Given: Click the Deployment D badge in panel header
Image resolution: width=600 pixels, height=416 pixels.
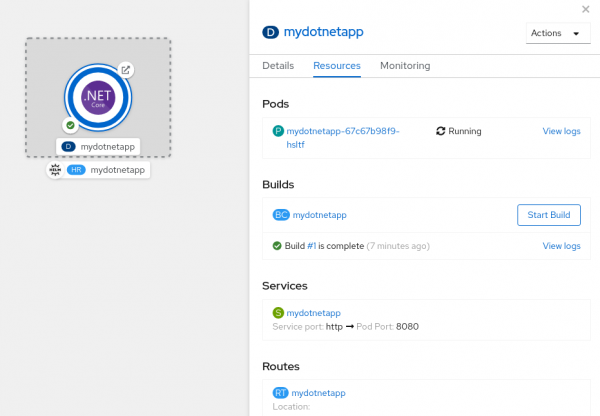Looking at the screenshot, I should 269,32.
